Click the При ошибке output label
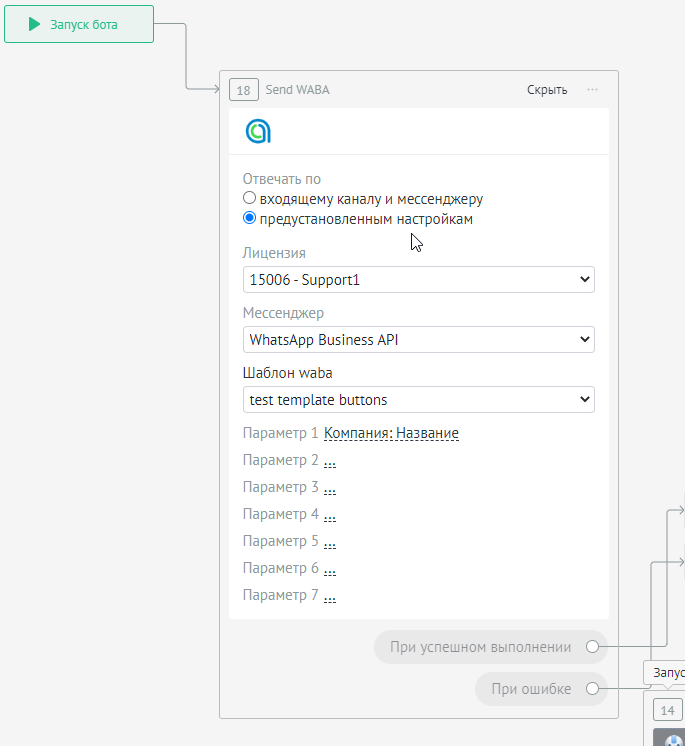Screen dimensions: 685x746 pyautogui.click(x=530, y=689)
